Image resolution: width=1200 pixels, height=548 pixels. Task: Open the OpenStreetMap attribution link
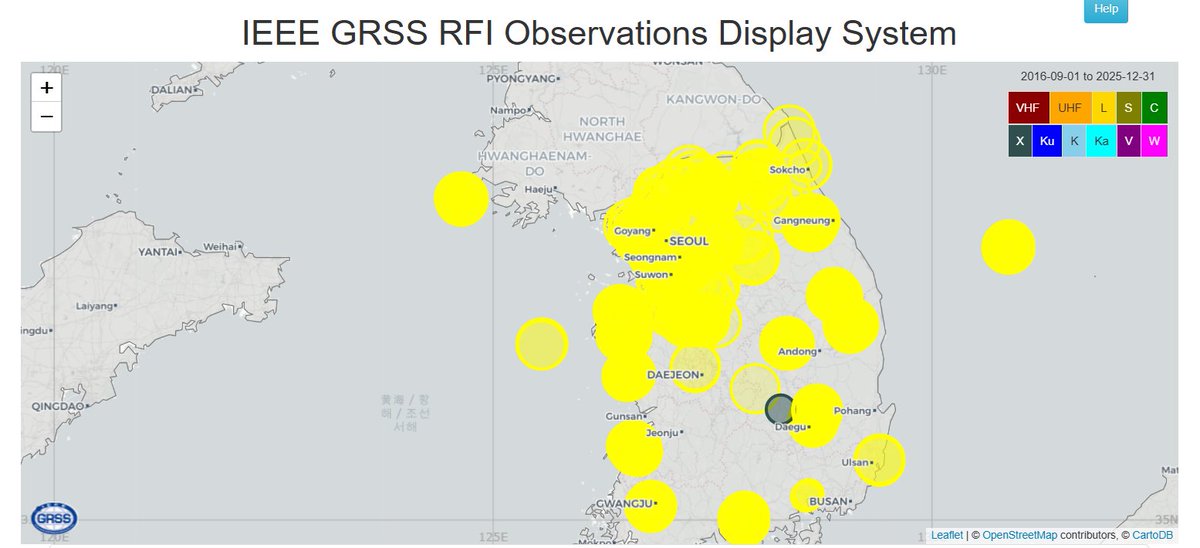[1019, 536]
